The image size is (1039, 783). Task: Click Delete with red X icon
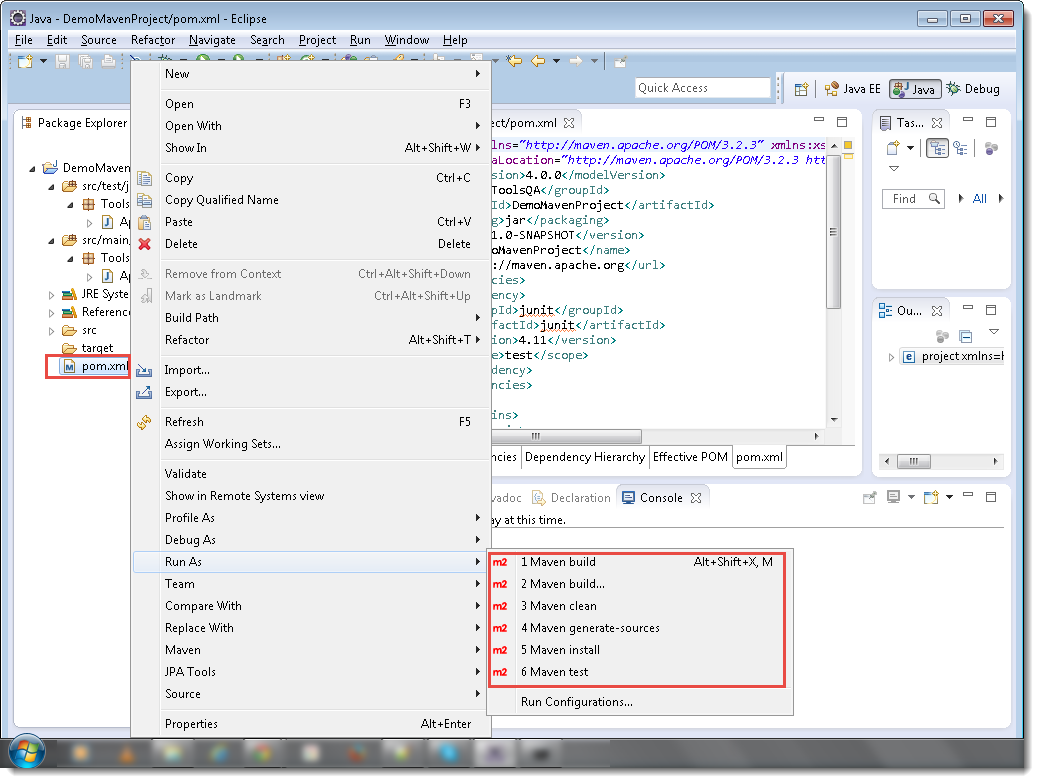pos(311,244)
